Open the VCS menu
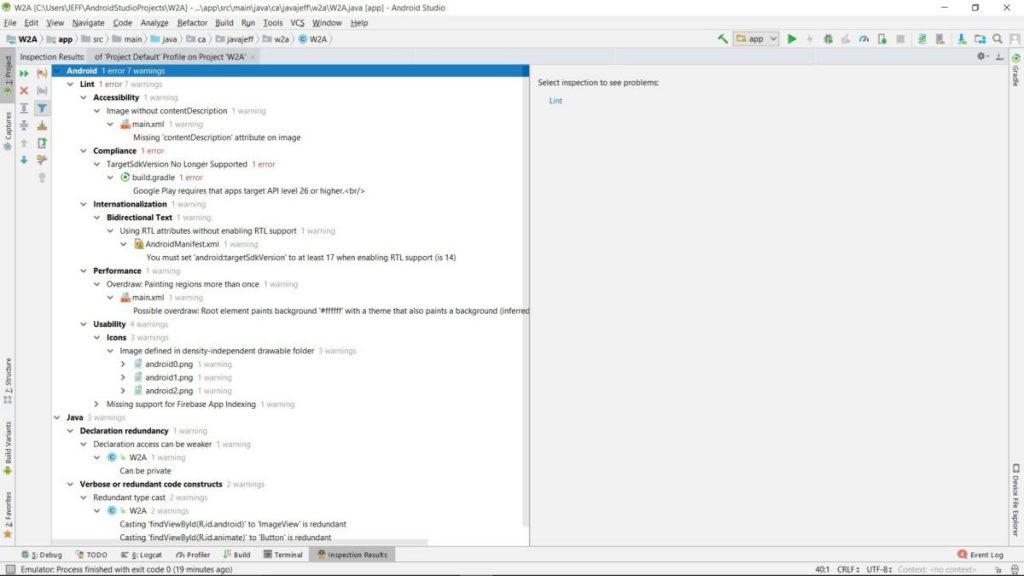This screenshot has height=576, width=1024. tap(297, 23)
